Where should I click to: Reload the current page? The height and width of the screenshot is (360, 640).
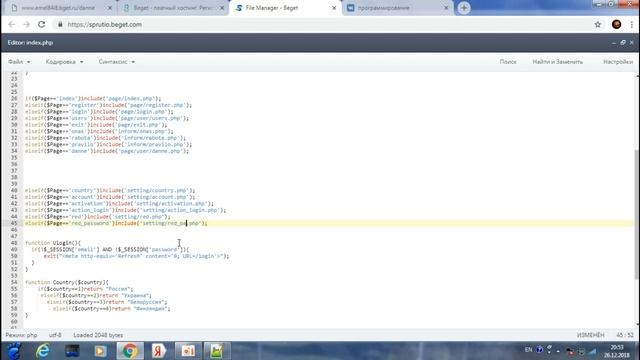coord(42,24)
